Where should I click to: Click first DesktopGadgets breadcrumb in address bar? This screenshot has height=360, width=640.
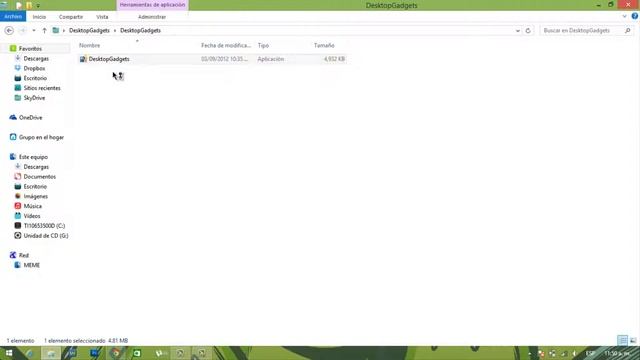(x=89, y=31)
